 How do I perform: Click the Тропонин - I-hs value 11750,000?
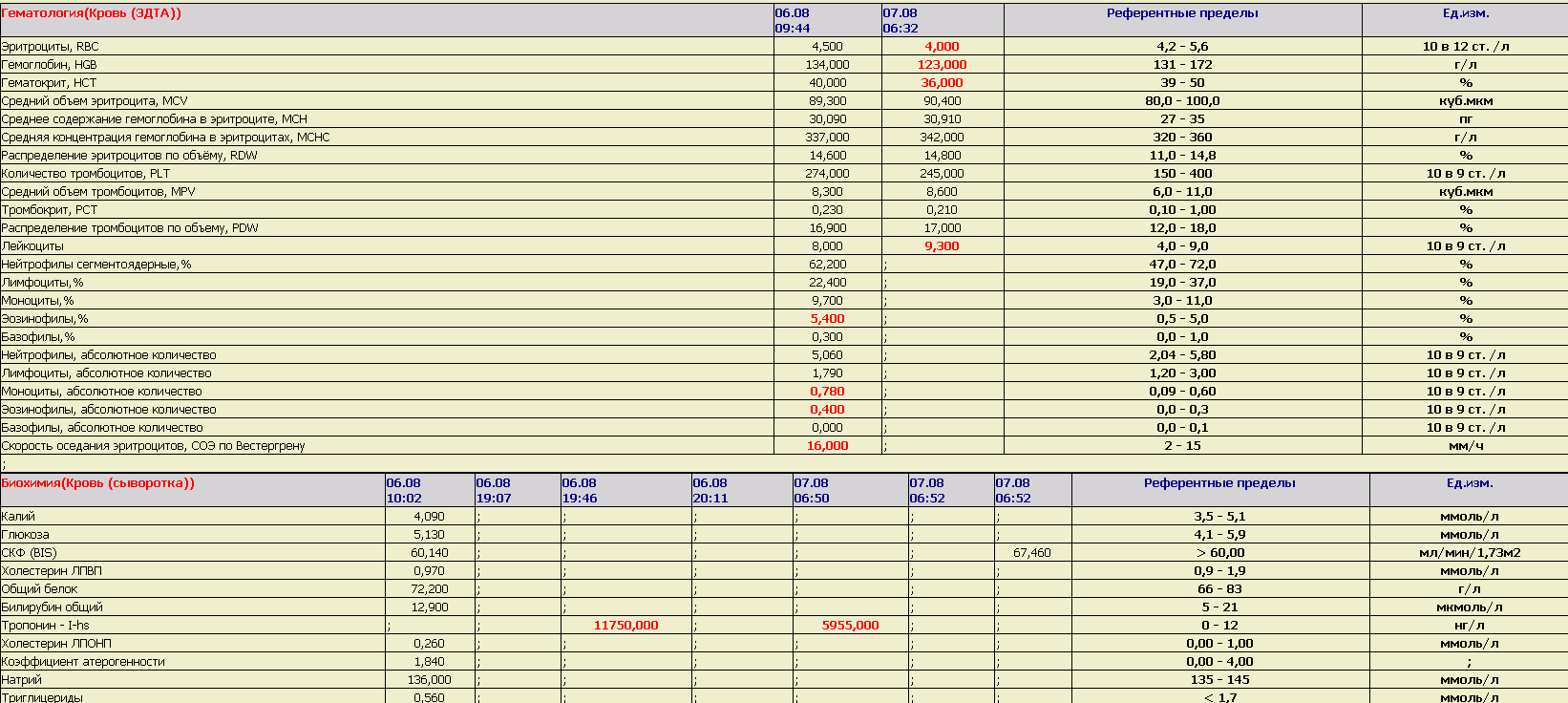pos(625,626)
